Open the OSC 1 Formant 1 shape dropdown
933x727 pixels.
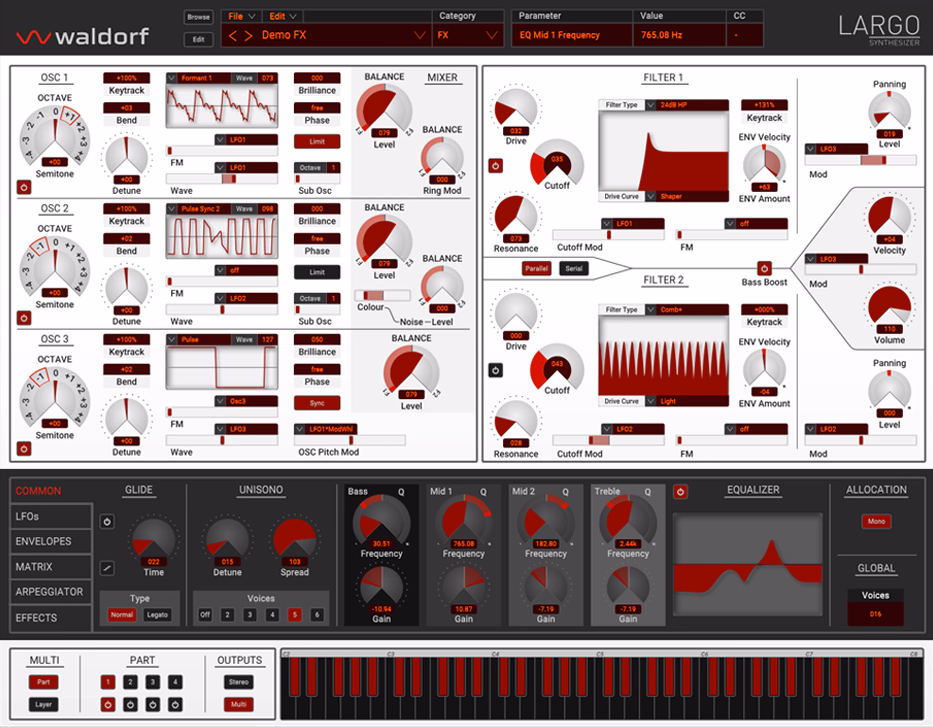[x=198, y=78]
